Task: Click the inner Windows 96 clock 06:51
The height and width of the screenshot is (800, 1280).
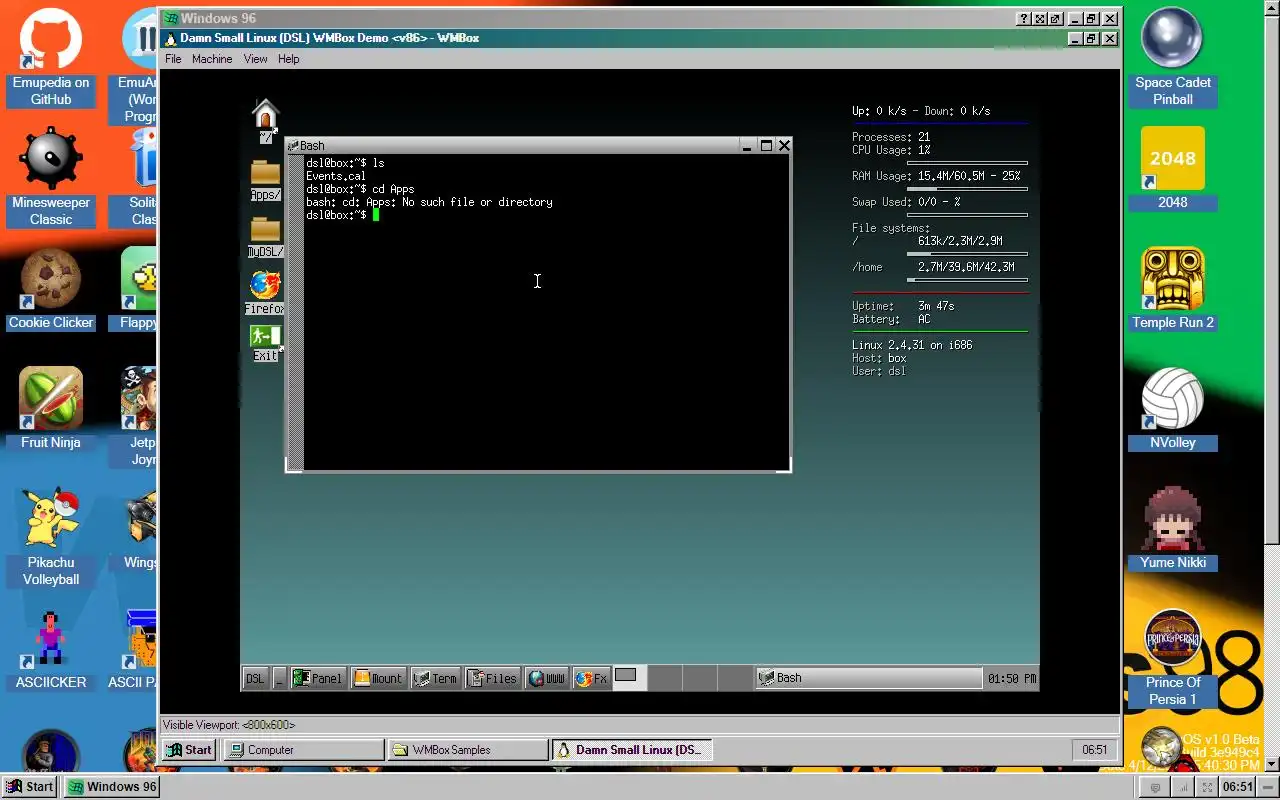Action: (x=1095, y=750)
